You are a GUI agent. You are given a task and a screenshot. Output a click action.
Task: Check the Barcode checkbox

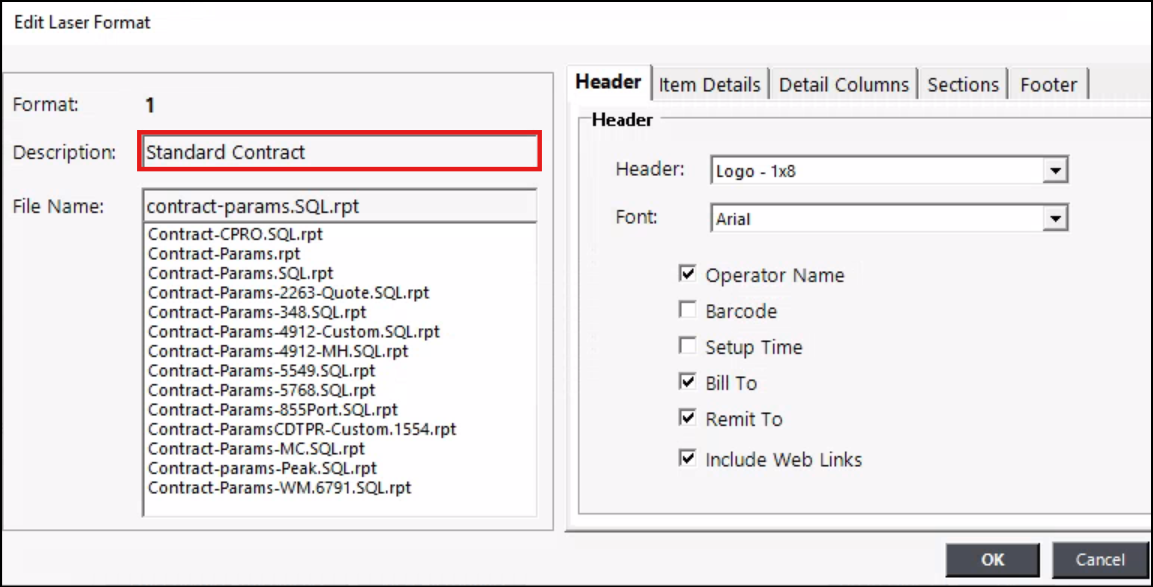(x=688, y=311)
